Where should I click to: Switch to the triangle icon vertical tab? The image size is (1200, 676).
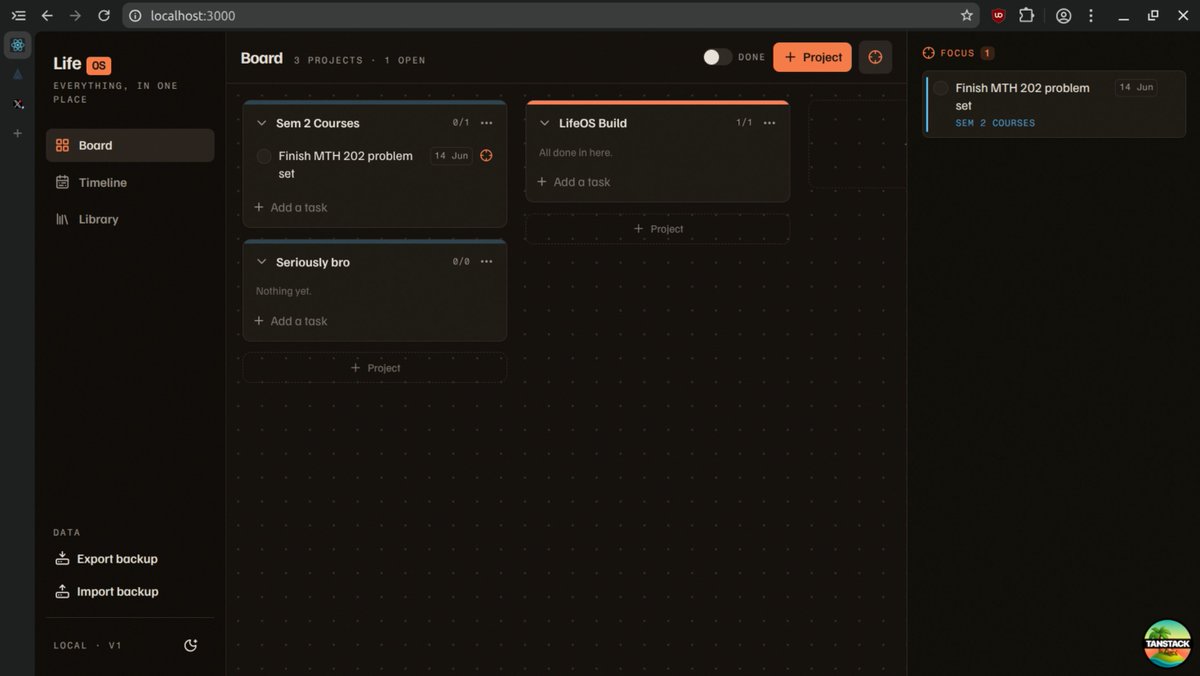click(17, 74)
